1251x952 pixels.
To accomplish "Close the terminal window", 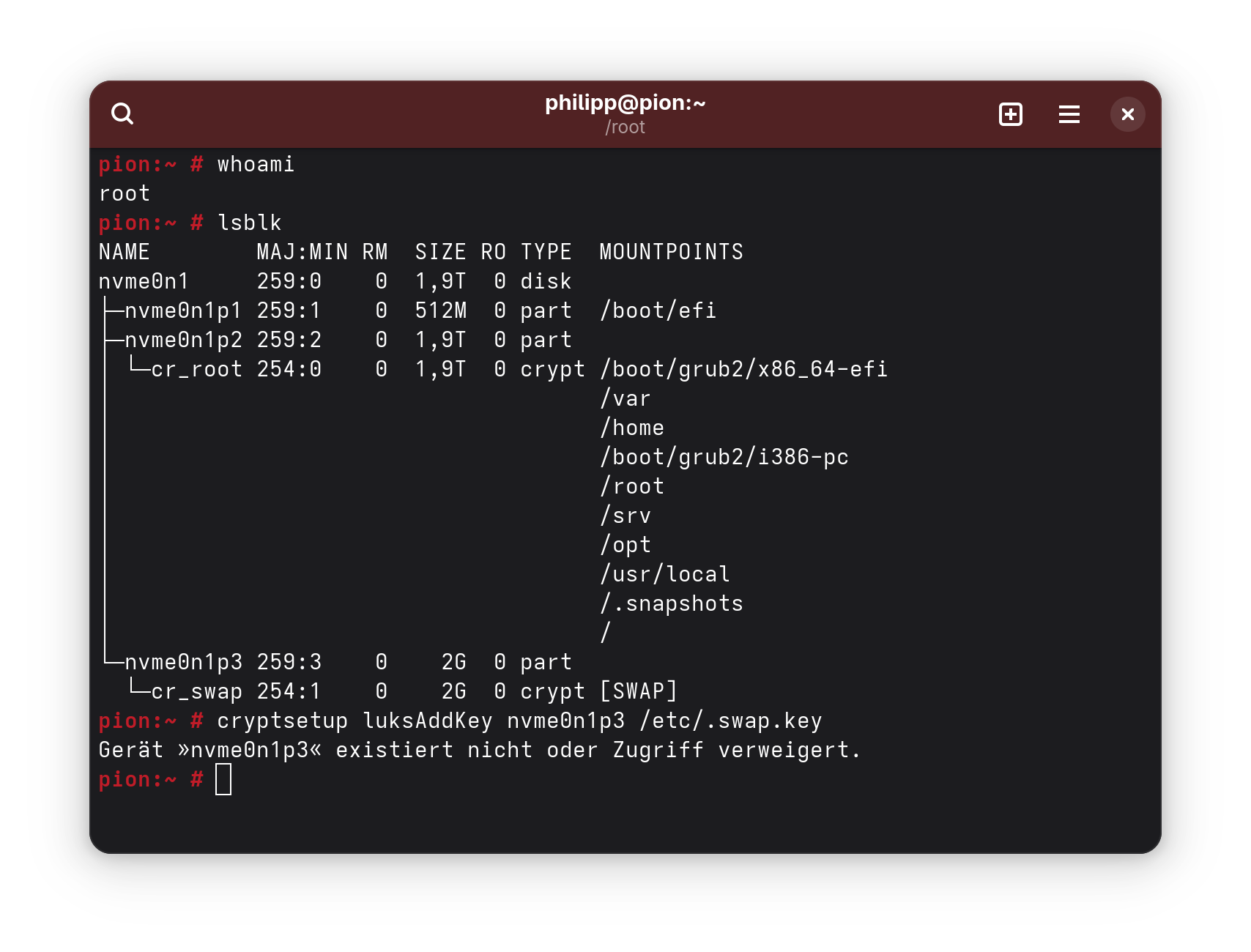I will (x=1127, y=114).
